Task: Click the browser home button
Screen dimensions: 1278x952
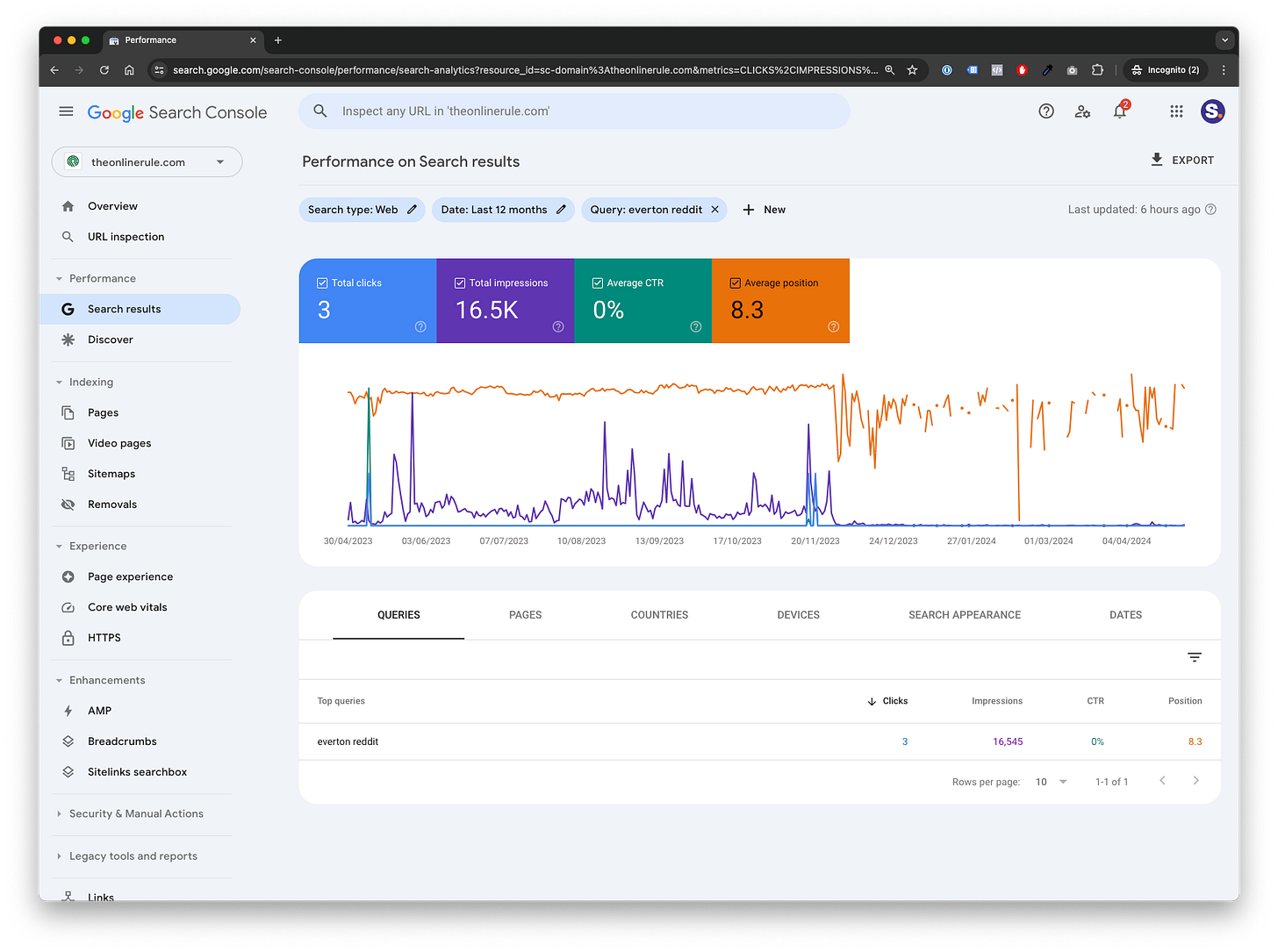Action: coord(129,70)
